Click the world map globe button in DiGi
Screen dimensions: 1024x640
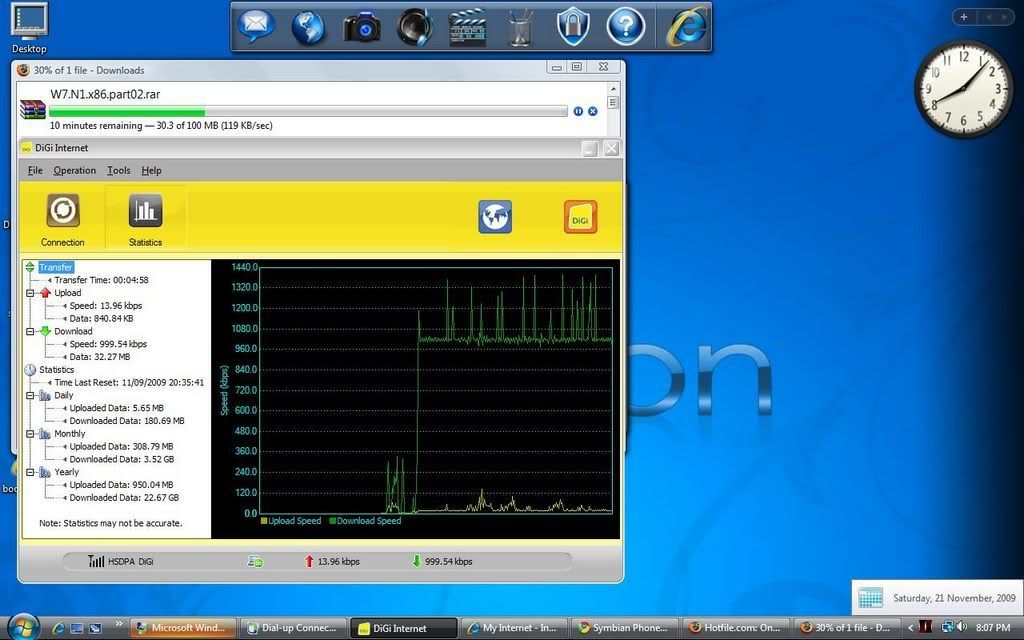click(x=495, y=217)
